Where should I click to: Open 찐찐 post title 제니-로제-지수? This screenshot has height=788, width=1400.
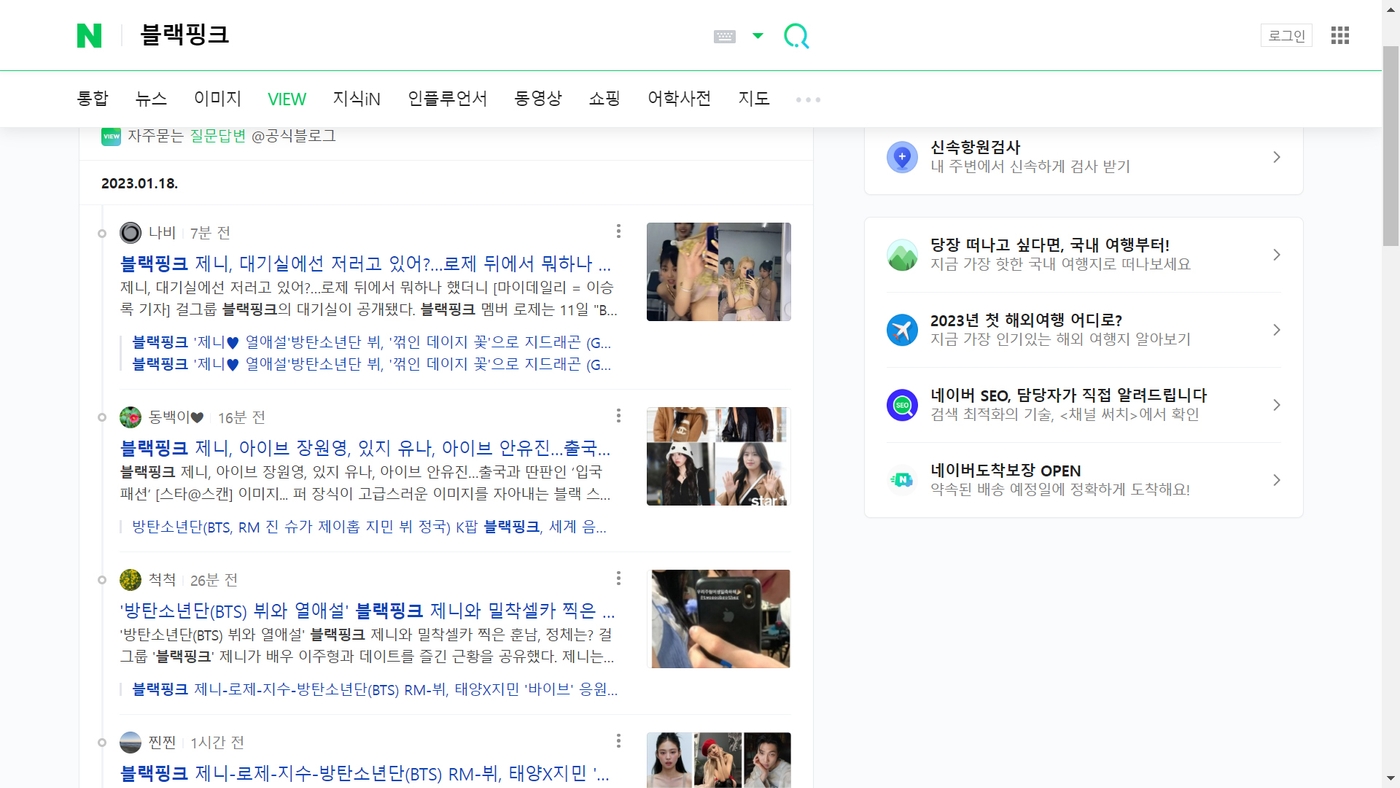pos(366,774)
